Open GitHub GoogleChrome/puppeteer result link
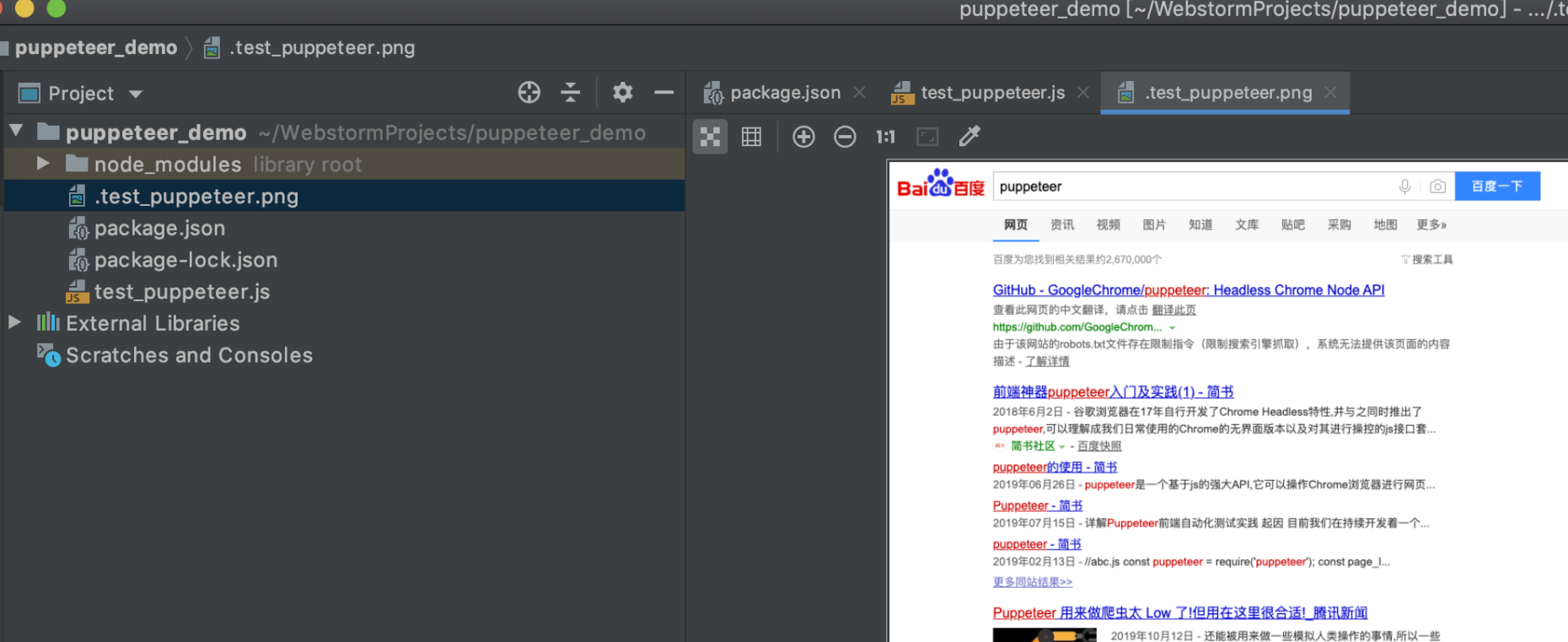This screenshot has height=642, width=1568. tap(1189, 290)
